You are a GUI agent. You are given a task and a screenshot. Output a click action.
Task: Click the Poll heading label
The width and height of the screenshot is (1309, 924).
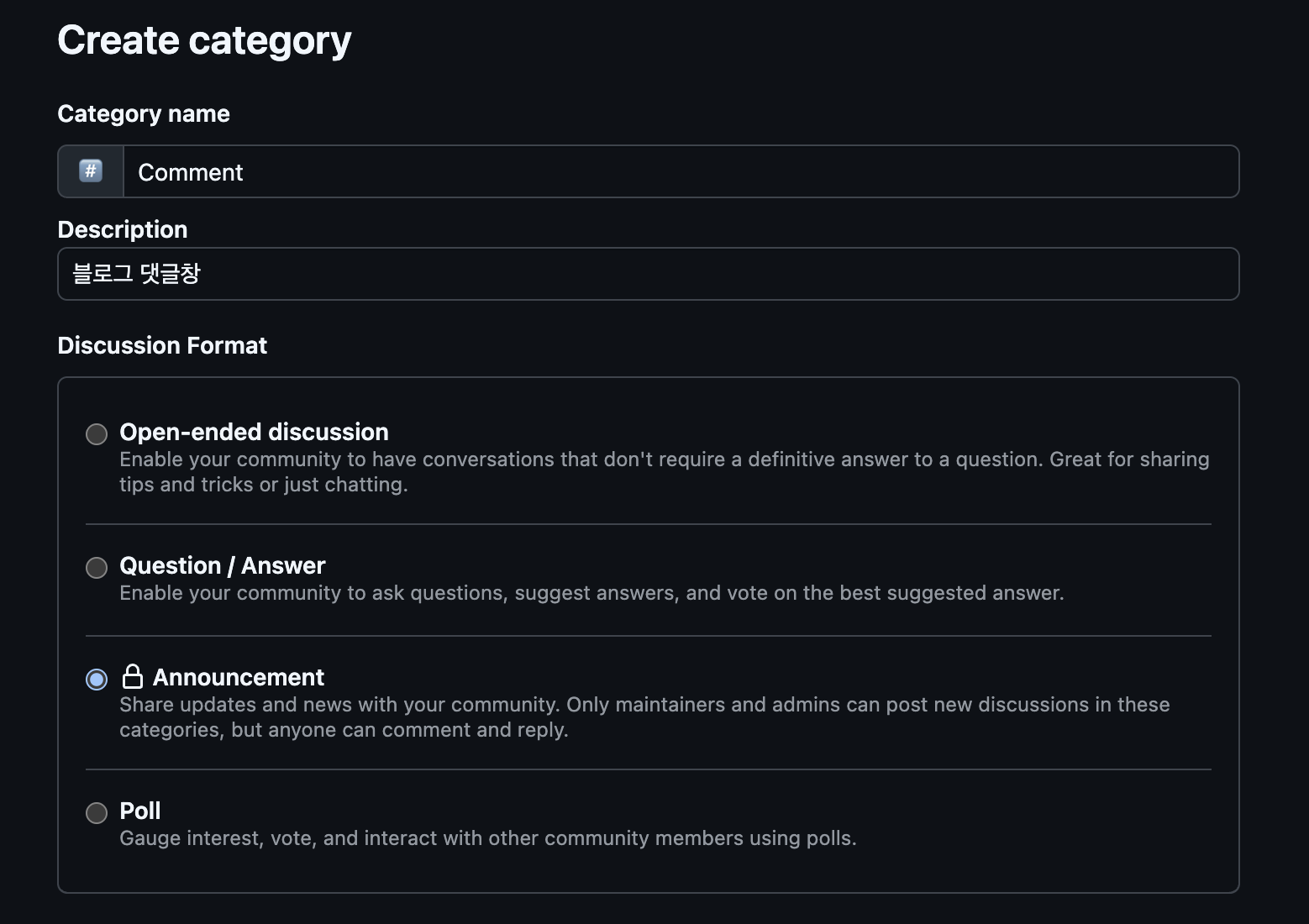tap(139, 811)
